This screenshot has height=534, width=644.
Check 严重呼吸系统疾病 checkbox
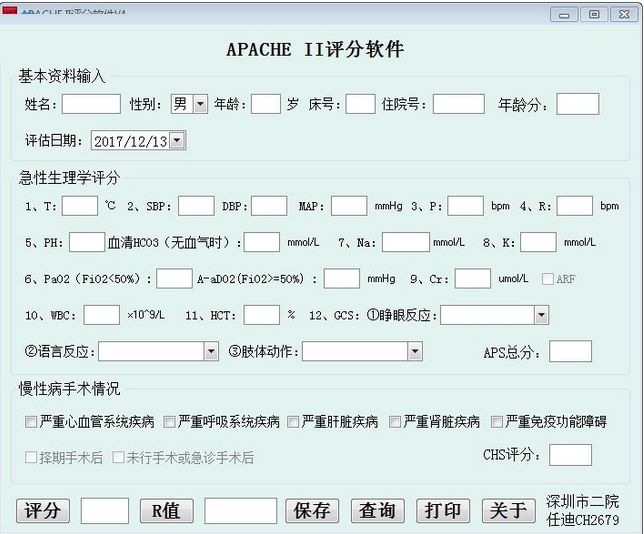169,422
